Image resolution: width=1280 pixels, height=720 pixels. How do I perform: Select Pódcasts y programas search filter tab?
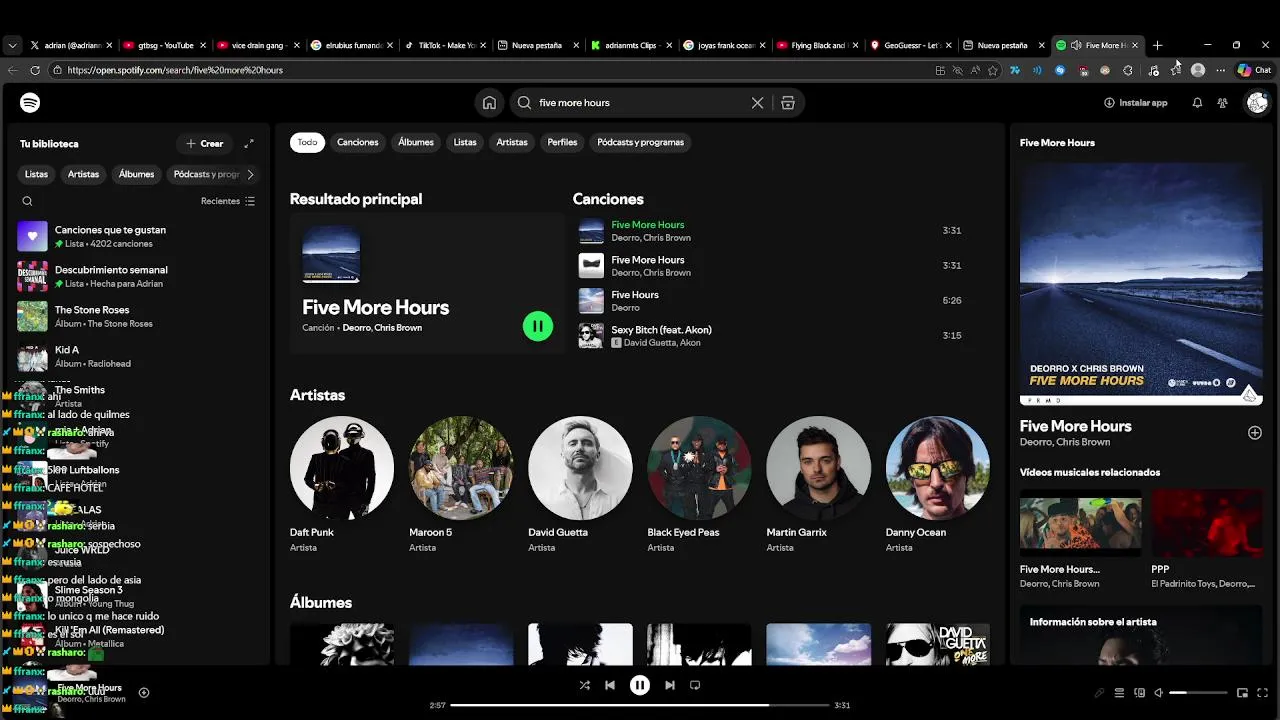[x=641, y=142]
